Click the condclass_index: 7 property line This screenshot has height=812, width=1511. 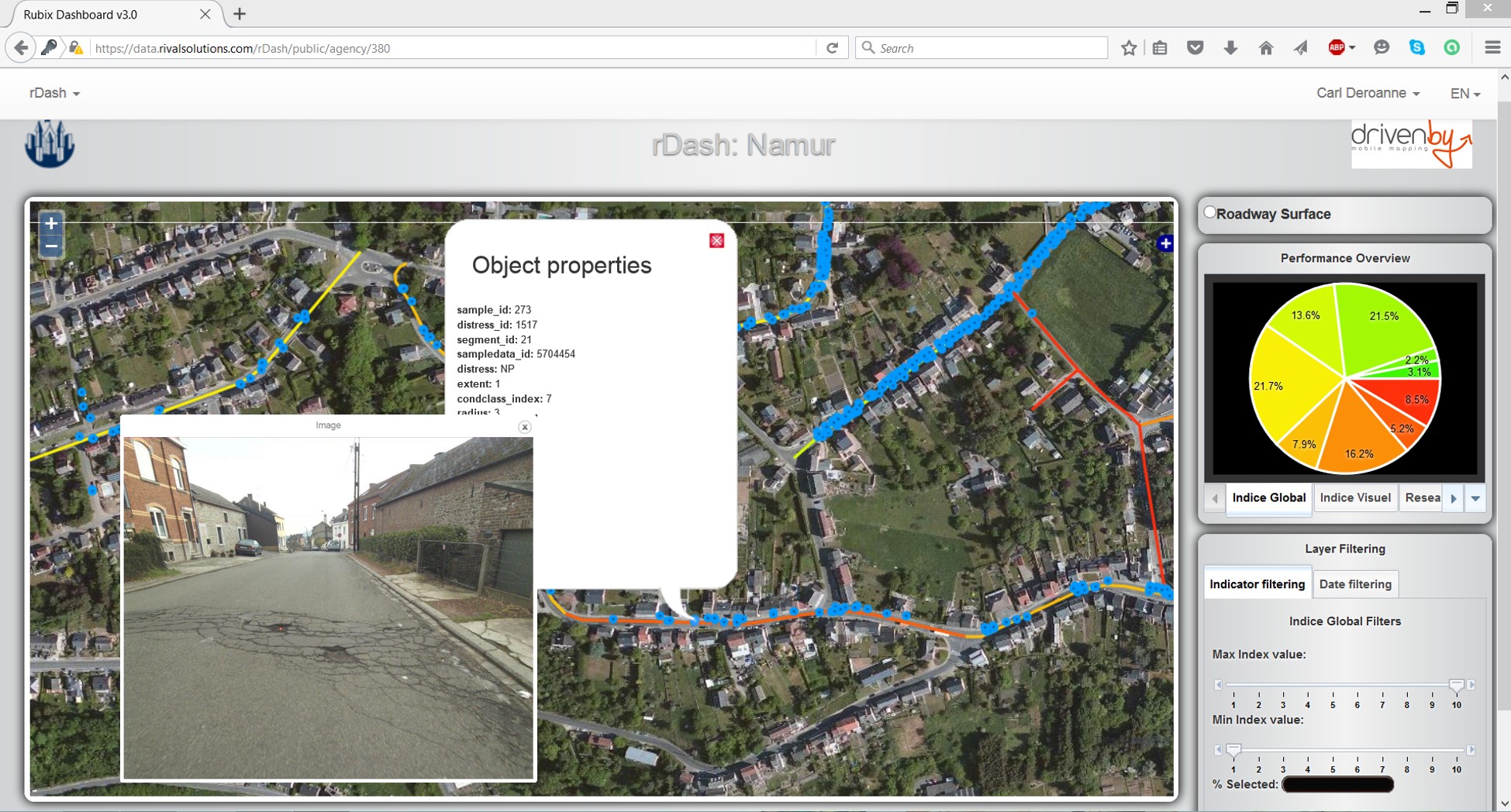point(504,398)
